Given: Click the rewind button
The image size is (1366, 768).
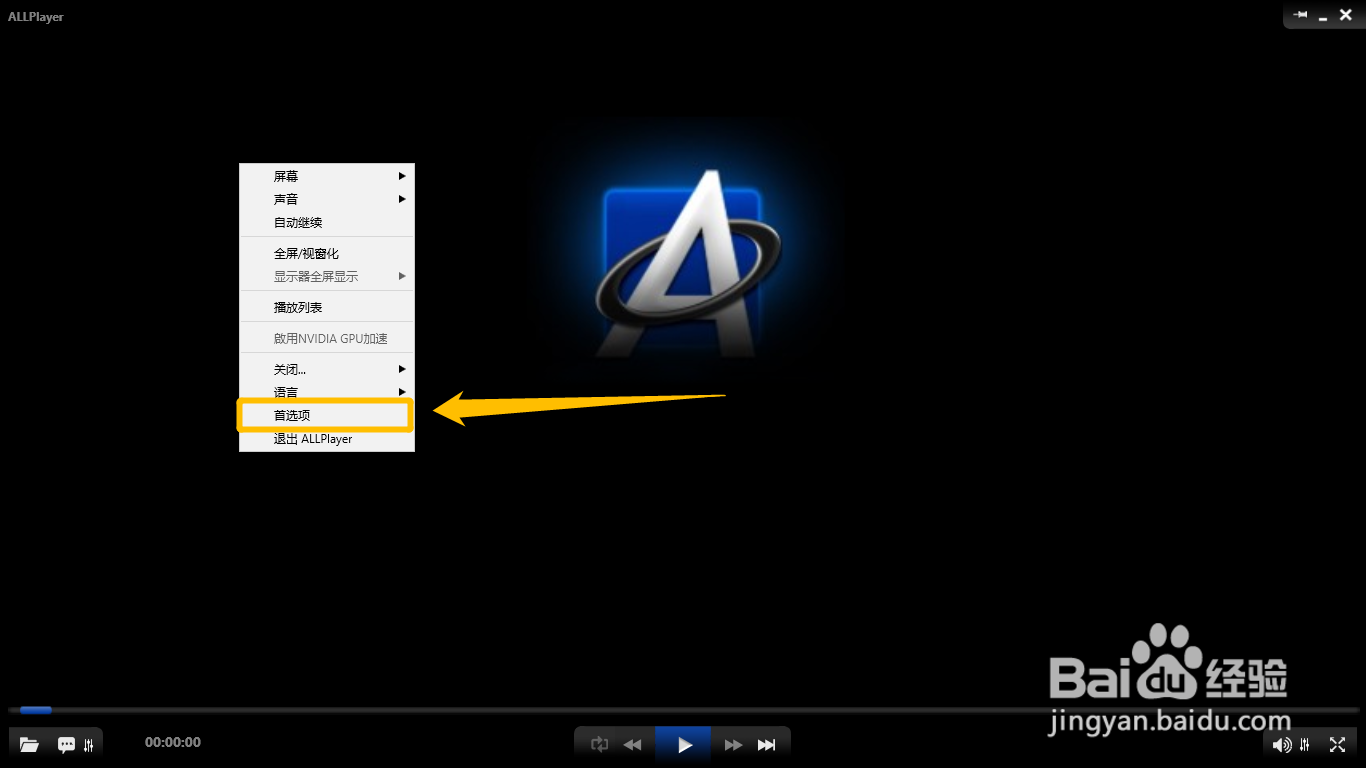Looking at the screenshot, I should (633, 744).
